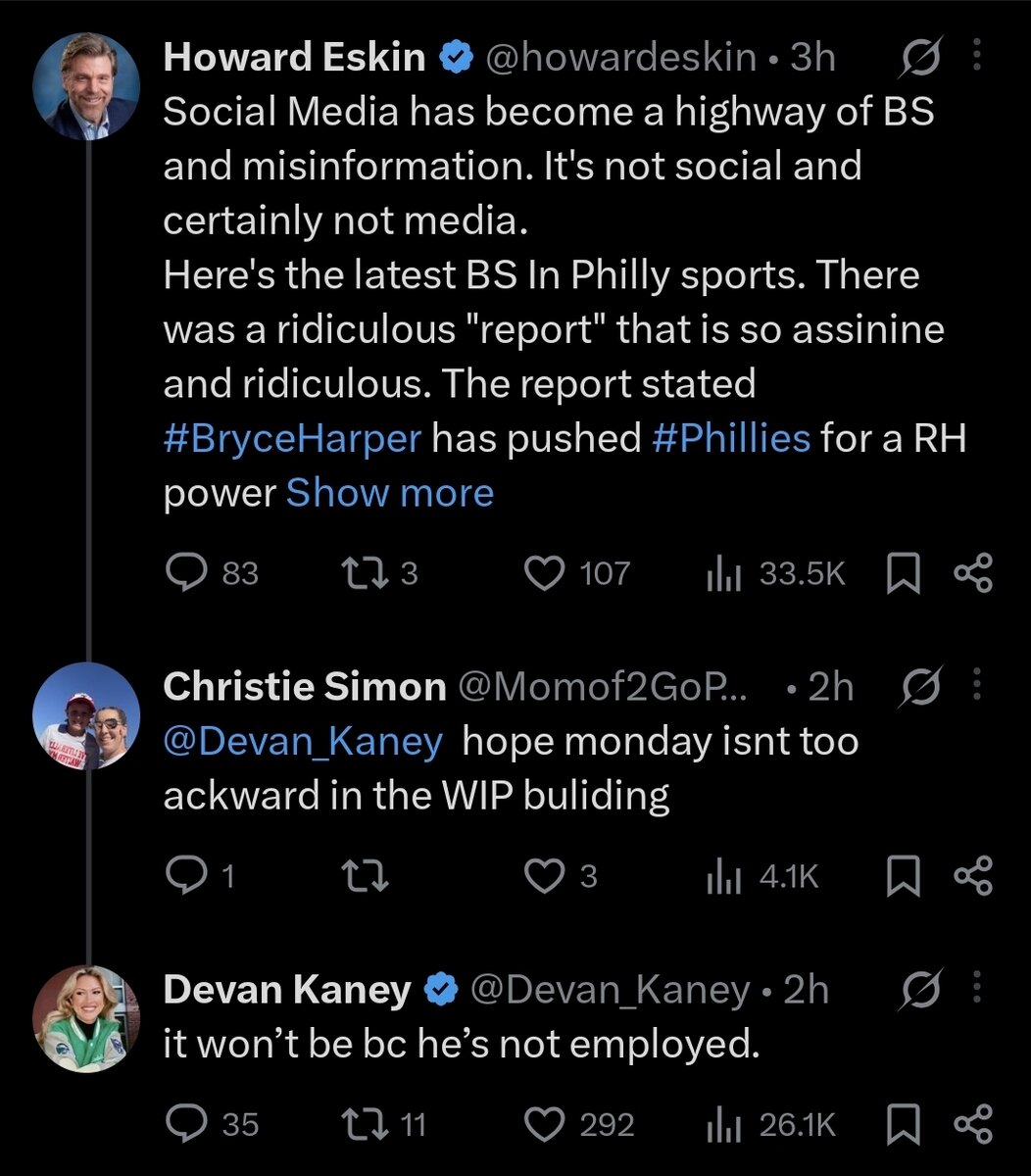Share Howard Eskin's tweet
1031x1176 pixels.
tap(973, 573)
